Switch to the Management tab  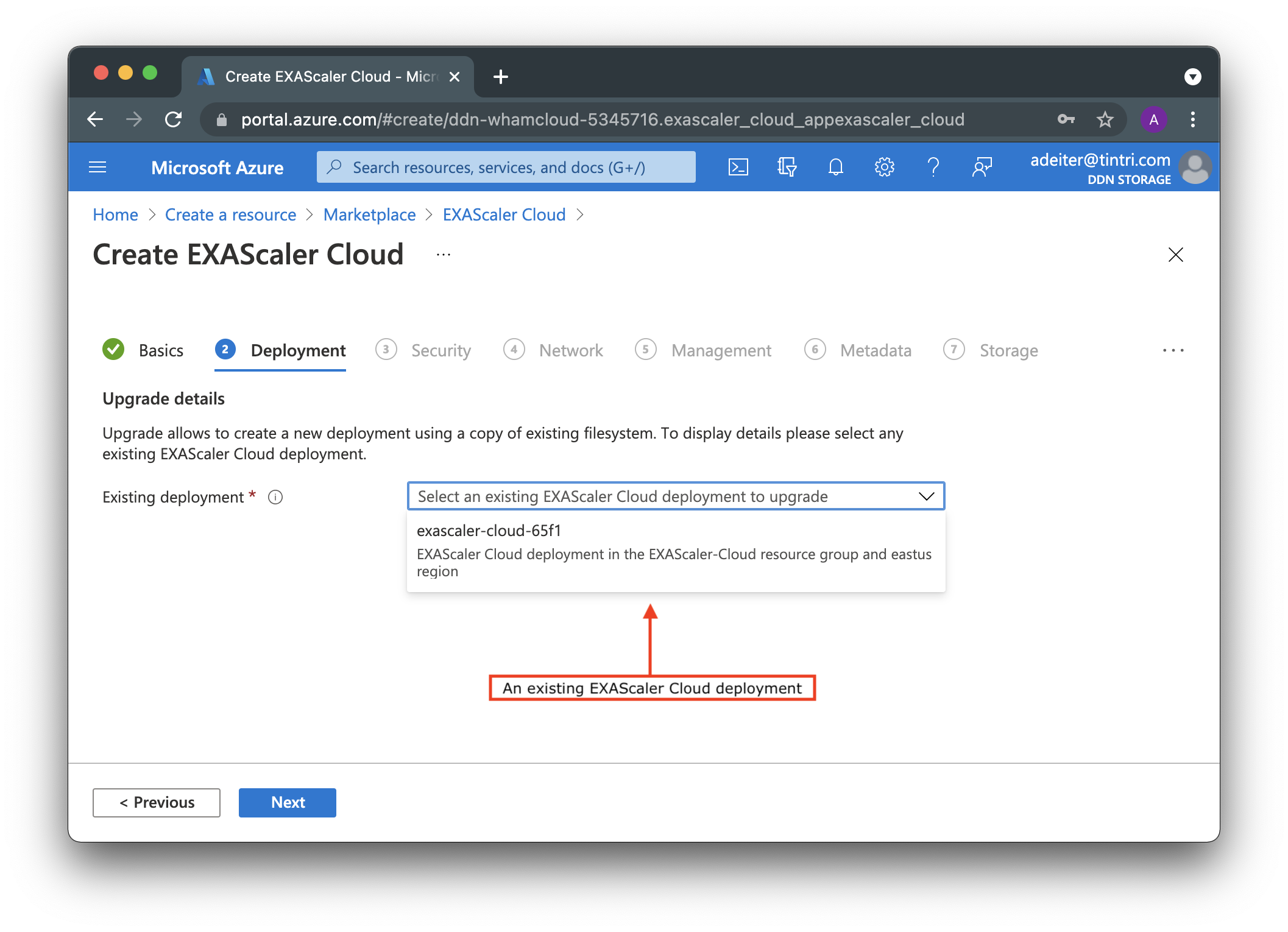(703, 350)
